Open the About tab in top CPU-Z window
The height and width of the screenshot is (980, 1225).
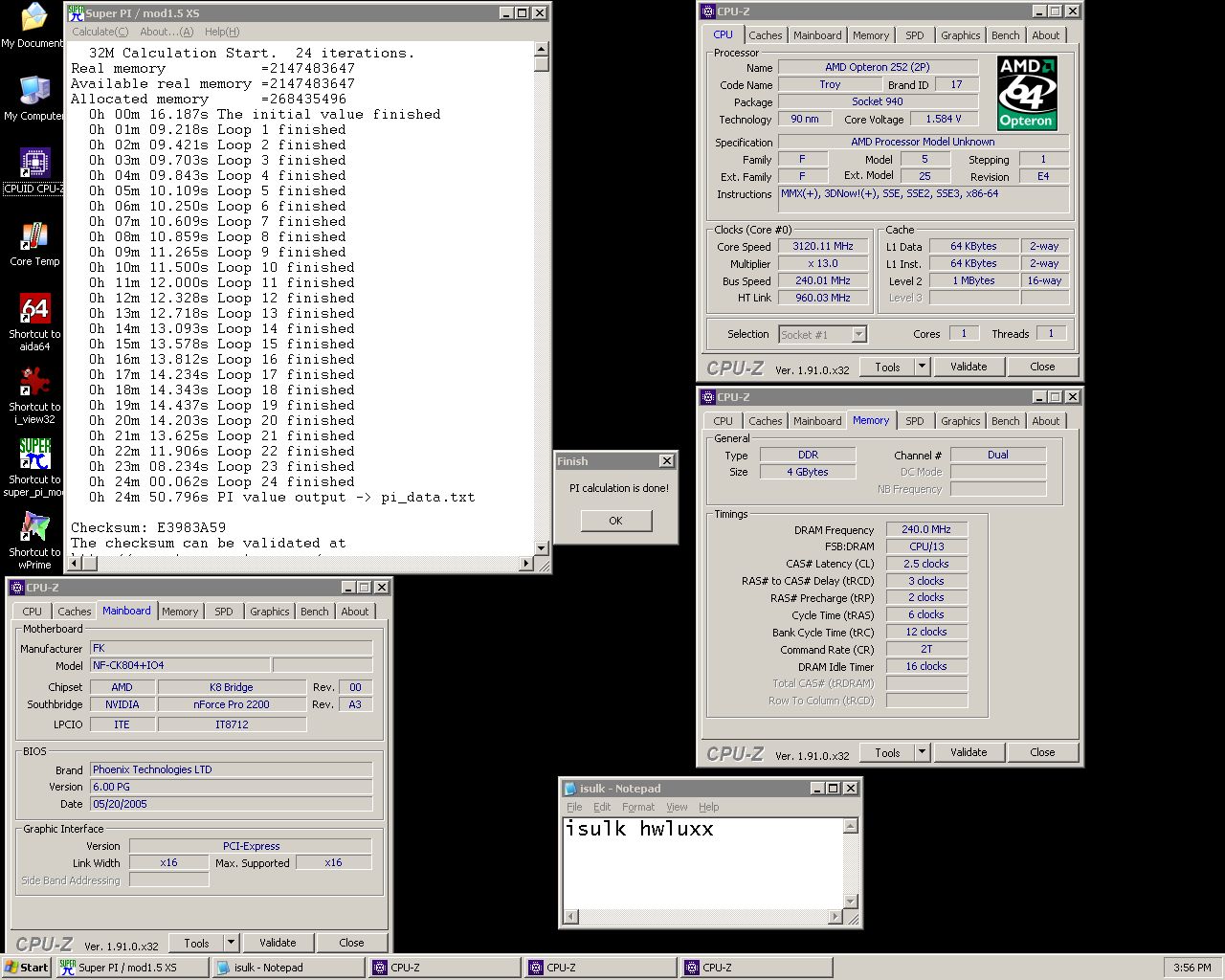(x=1045, y=35)
